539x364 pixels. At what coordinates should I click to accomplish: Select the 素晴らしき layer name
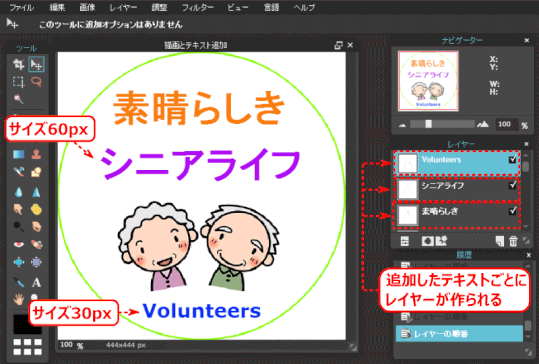pos(440,211)
